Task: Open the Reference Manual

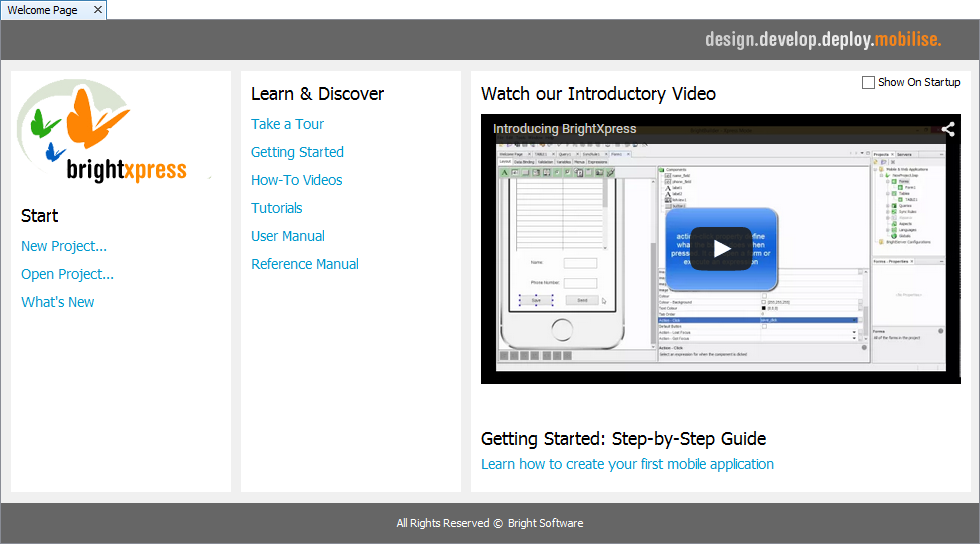Action: point(304,264)
